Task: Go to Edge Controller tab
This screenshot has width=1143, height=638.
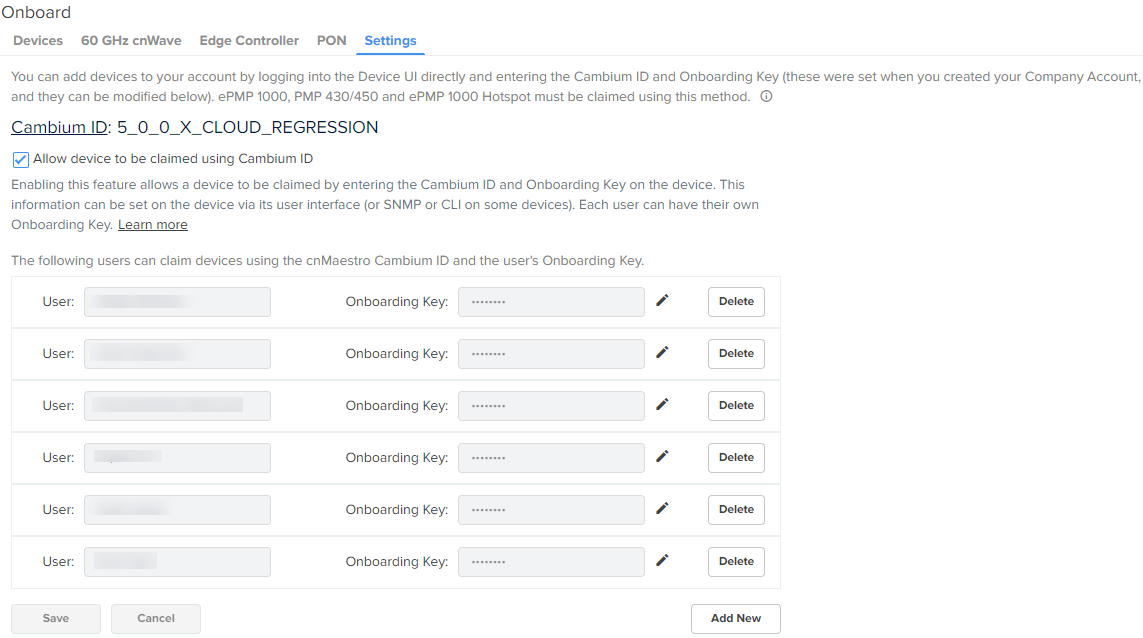Action: (249, 41)
